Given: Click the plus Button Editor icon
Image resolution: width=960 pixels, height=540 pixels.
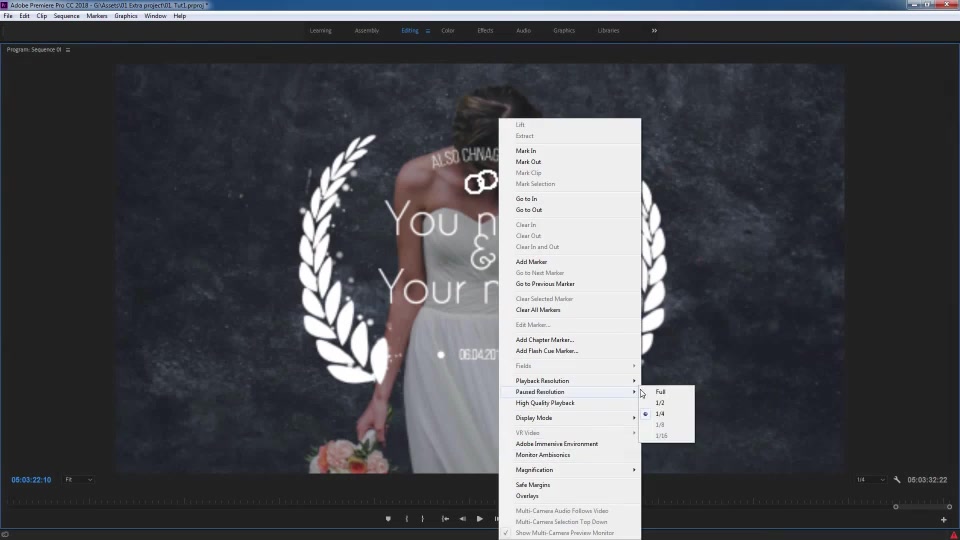Looking at the screenshot, I should pyautogui.click(x=943, y=520).
